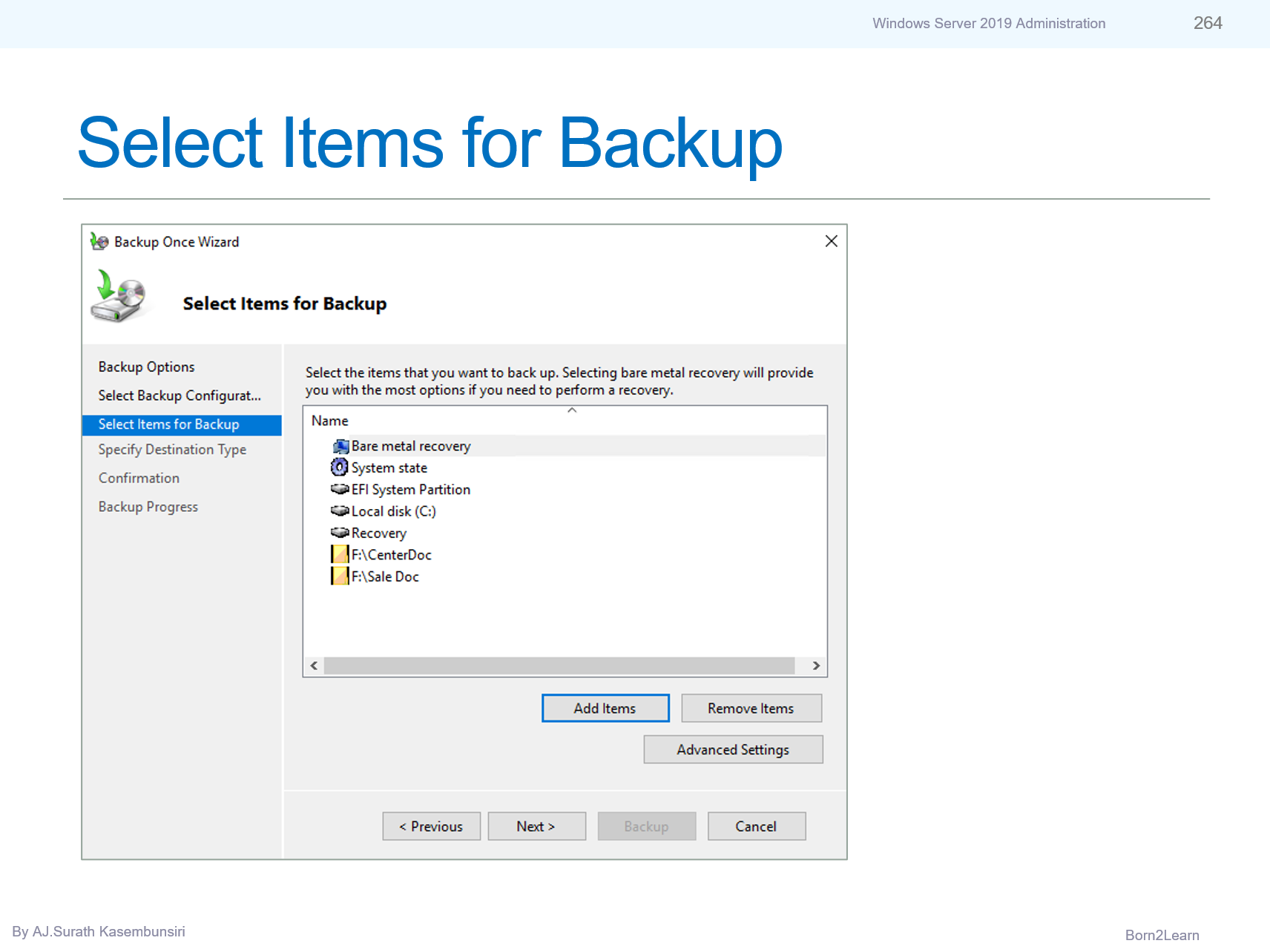The height and width of the screenshot is (952, 1270).
Task: Cancel the backup wizard
Action: (756, 826)
